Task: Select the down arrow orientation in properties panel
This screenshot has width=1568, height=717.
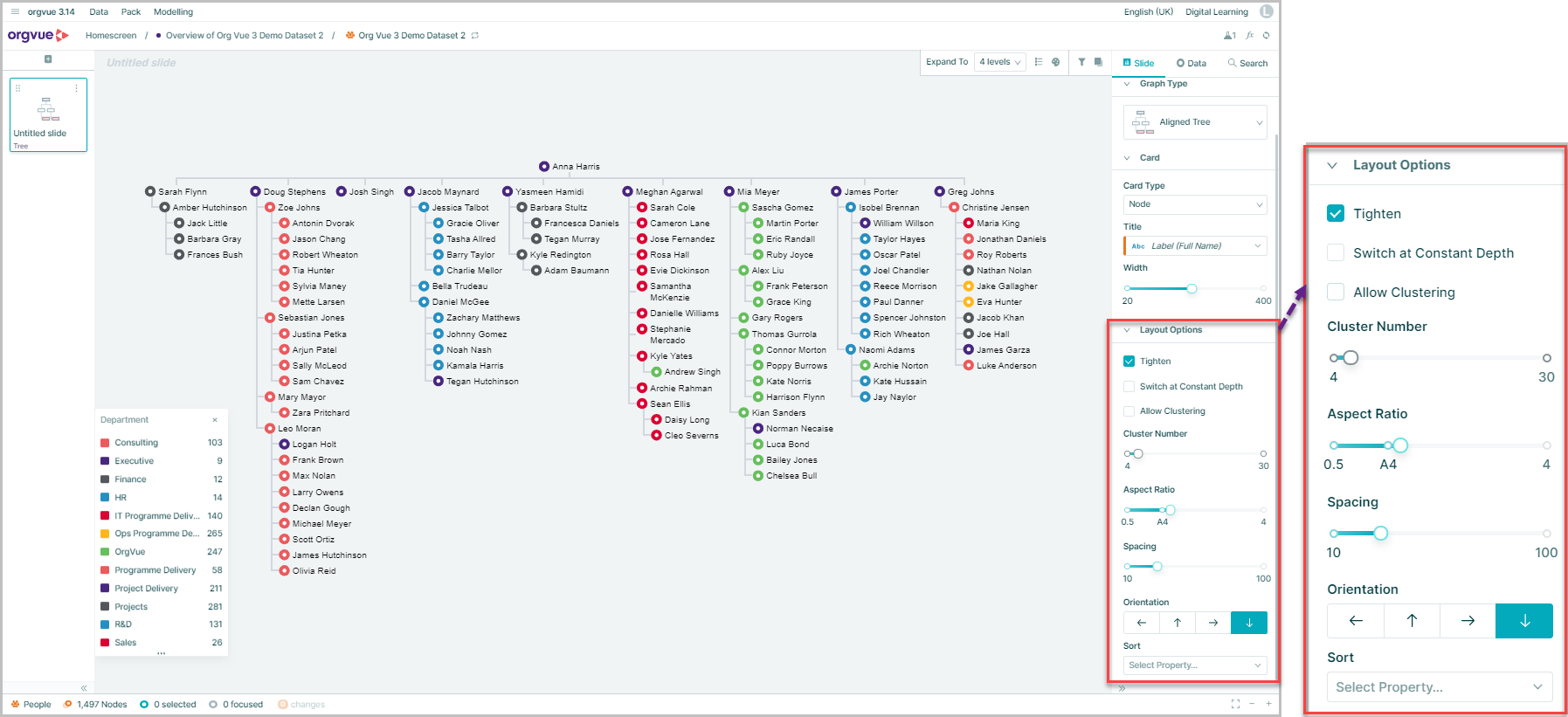Action: click(1249, 623)
